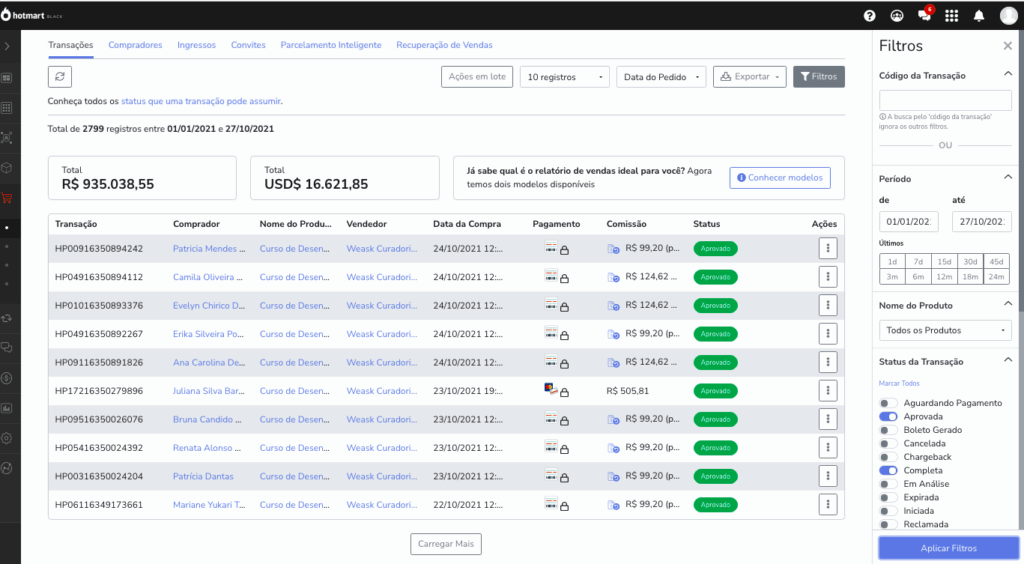
Task: Click the settings gear sidebar icon
Action: 7,438
